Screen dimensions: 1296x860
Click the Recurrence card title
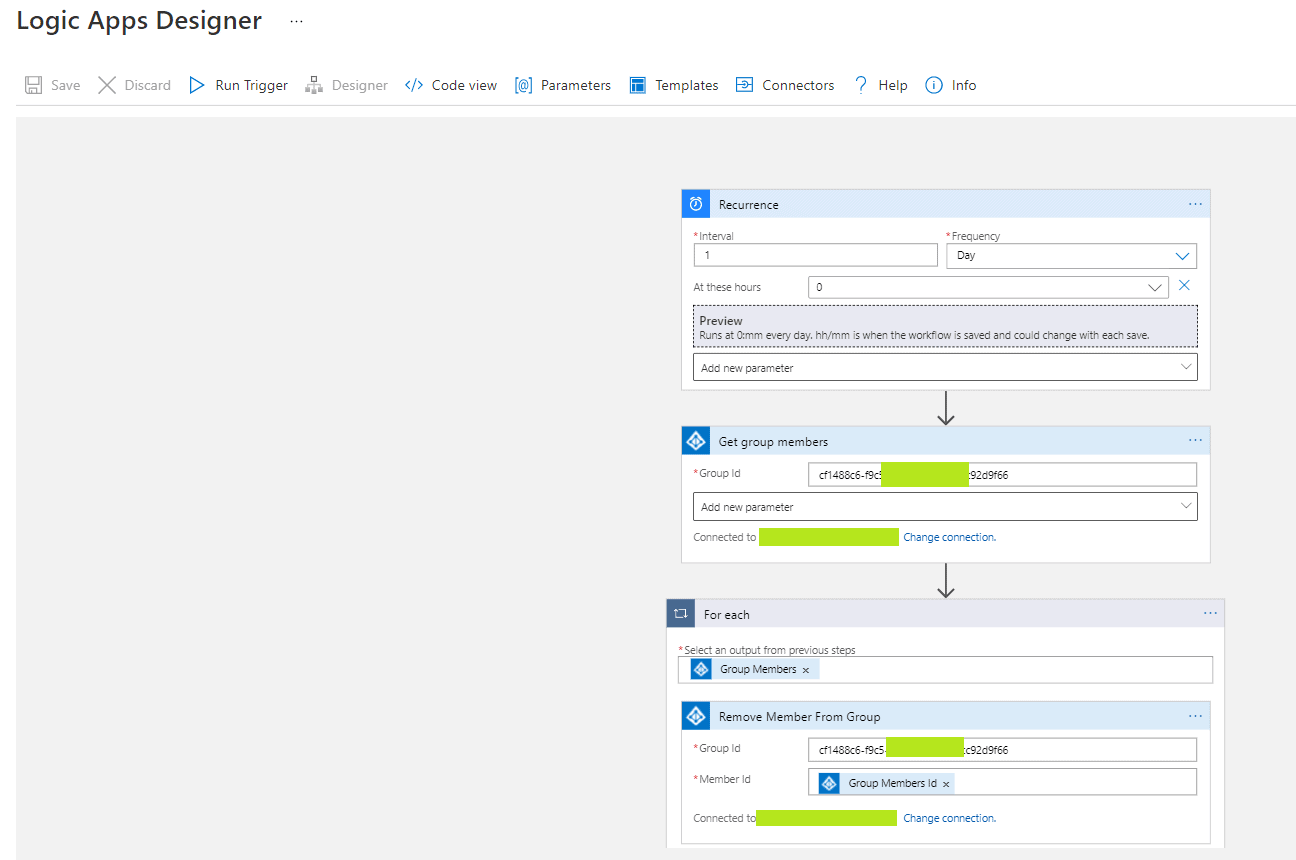pyautogui.click(x=748, y=204)
